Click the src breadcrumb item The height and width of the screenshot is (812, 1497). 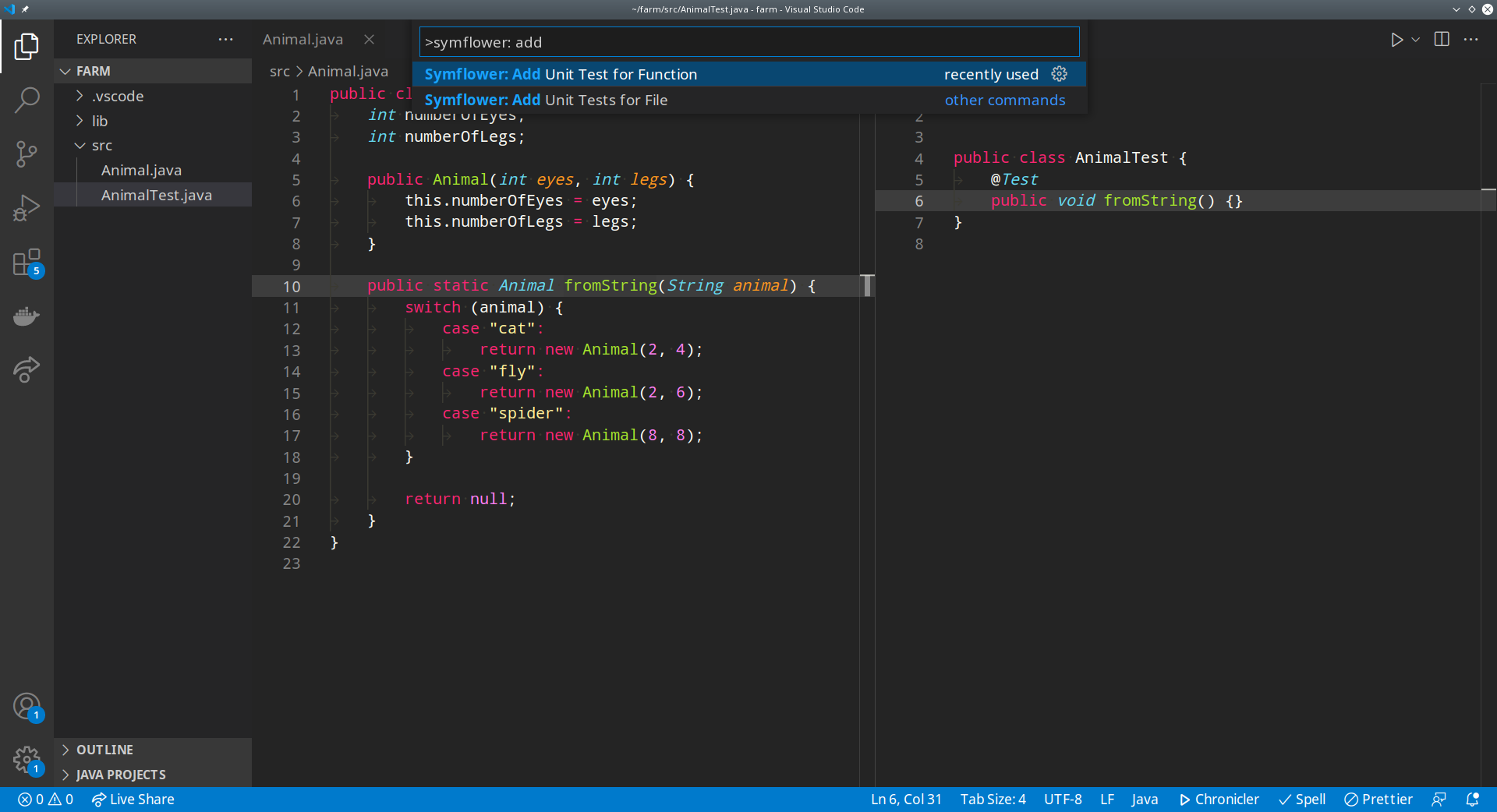pyautogui.click(x=279, y=71)
